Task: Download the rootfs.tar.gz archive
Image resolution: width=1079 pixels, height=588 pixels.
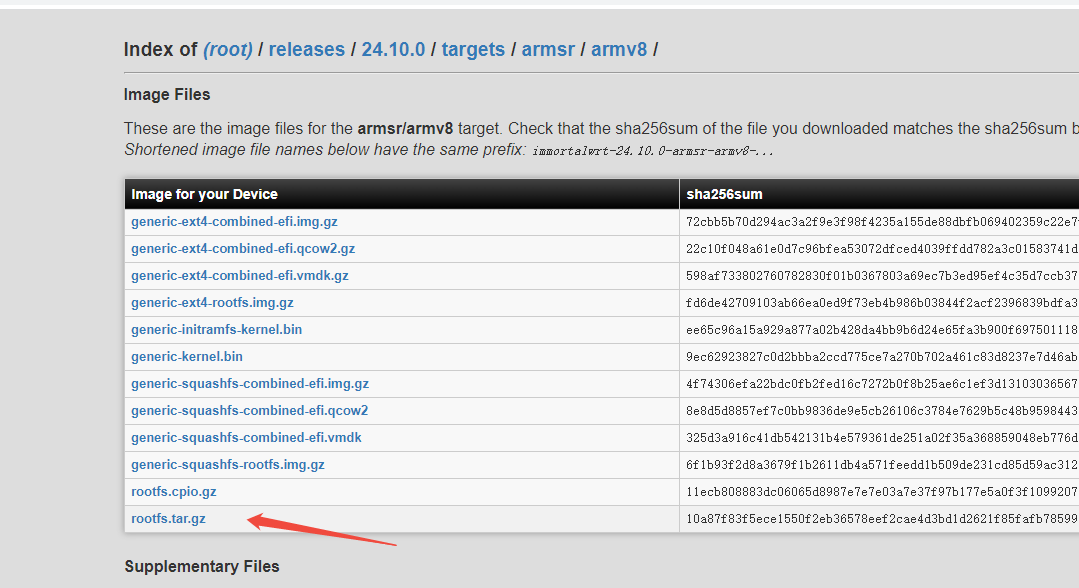Action: click(167, 518)
